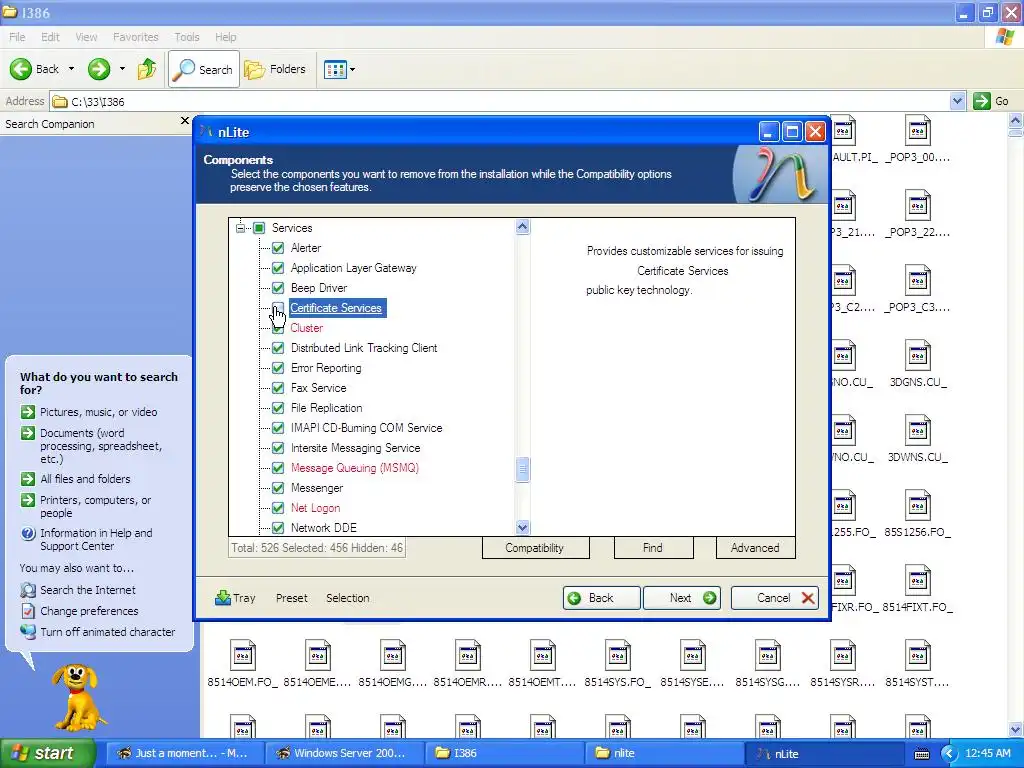Open the Forward button history dropdown arrow
The height and width of the screenshot is (768, 1024).
coord(122,69)
